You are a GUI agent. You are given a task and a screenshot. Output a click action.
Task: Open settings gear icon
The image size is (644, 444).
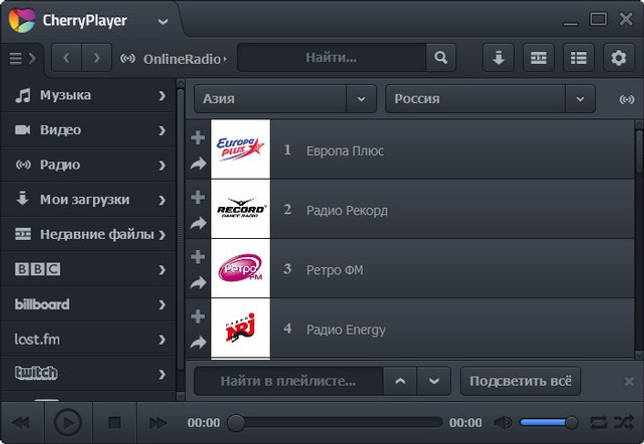[x=619, y=58]
